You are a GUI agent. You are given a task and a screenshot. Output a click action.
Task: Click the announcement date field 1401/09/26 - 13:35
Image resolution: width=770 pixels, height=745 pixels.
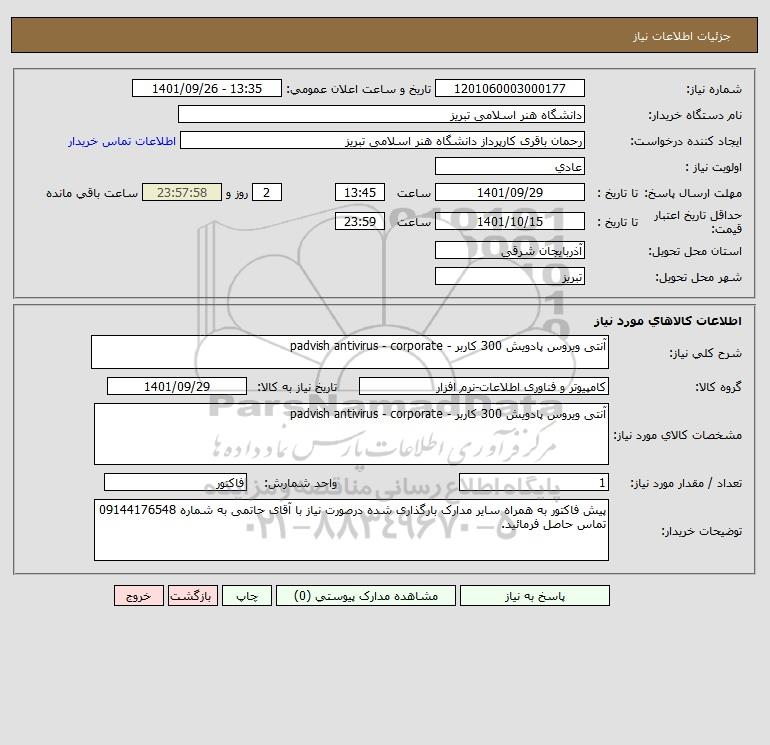[207, 88]
